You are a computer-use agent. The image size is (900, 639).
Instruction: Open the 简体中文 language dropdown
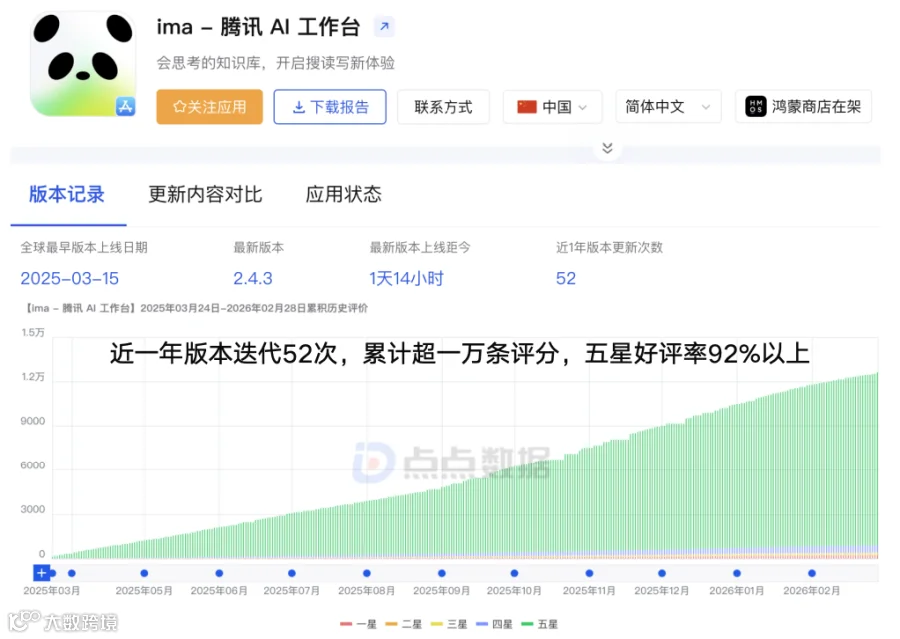coord(668,107)
